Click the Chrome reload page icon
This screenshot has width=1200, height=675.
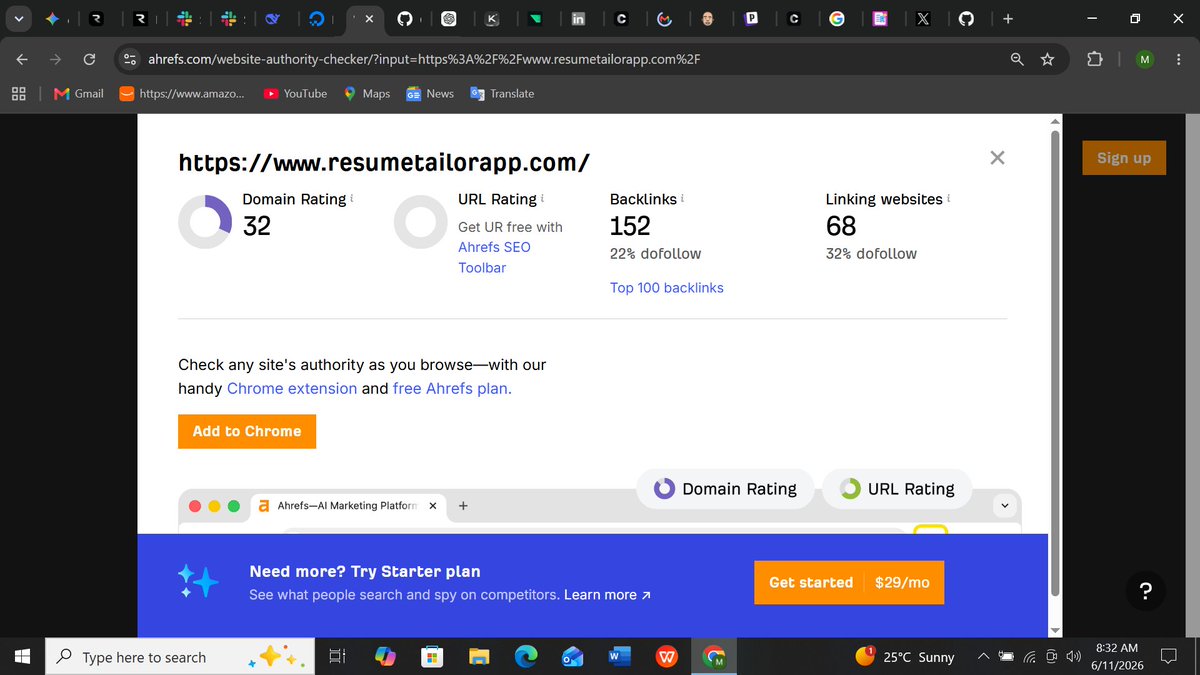89,60
